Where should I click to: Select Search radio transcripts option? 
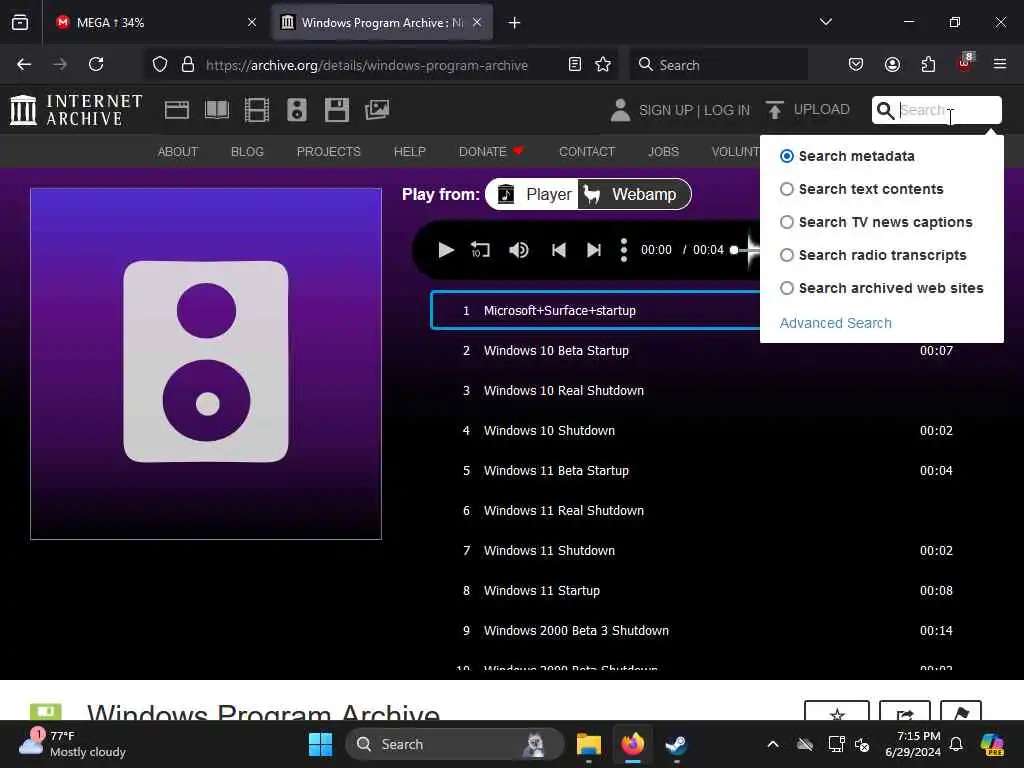coord(787,255)
